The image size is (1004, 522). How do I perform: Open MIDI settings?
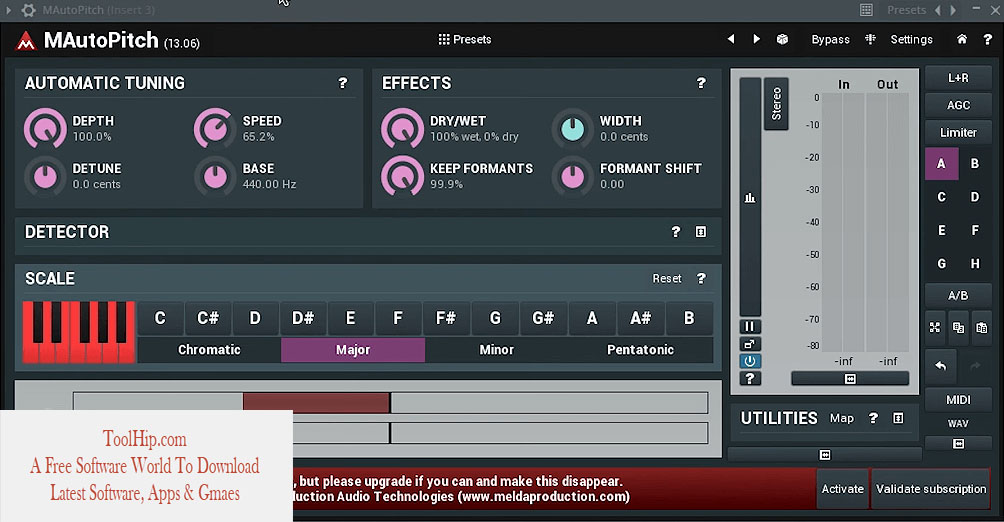coord(958,400)
